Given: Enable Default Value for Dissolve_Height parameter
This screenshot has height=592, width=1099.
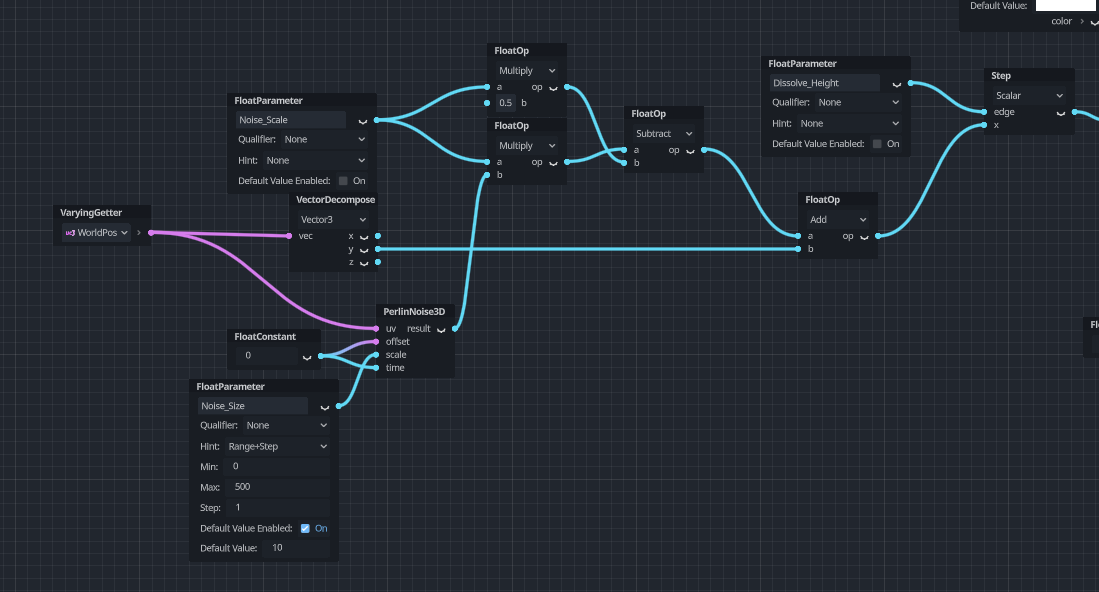Looking at the screenshot, I should click(877, 144).
